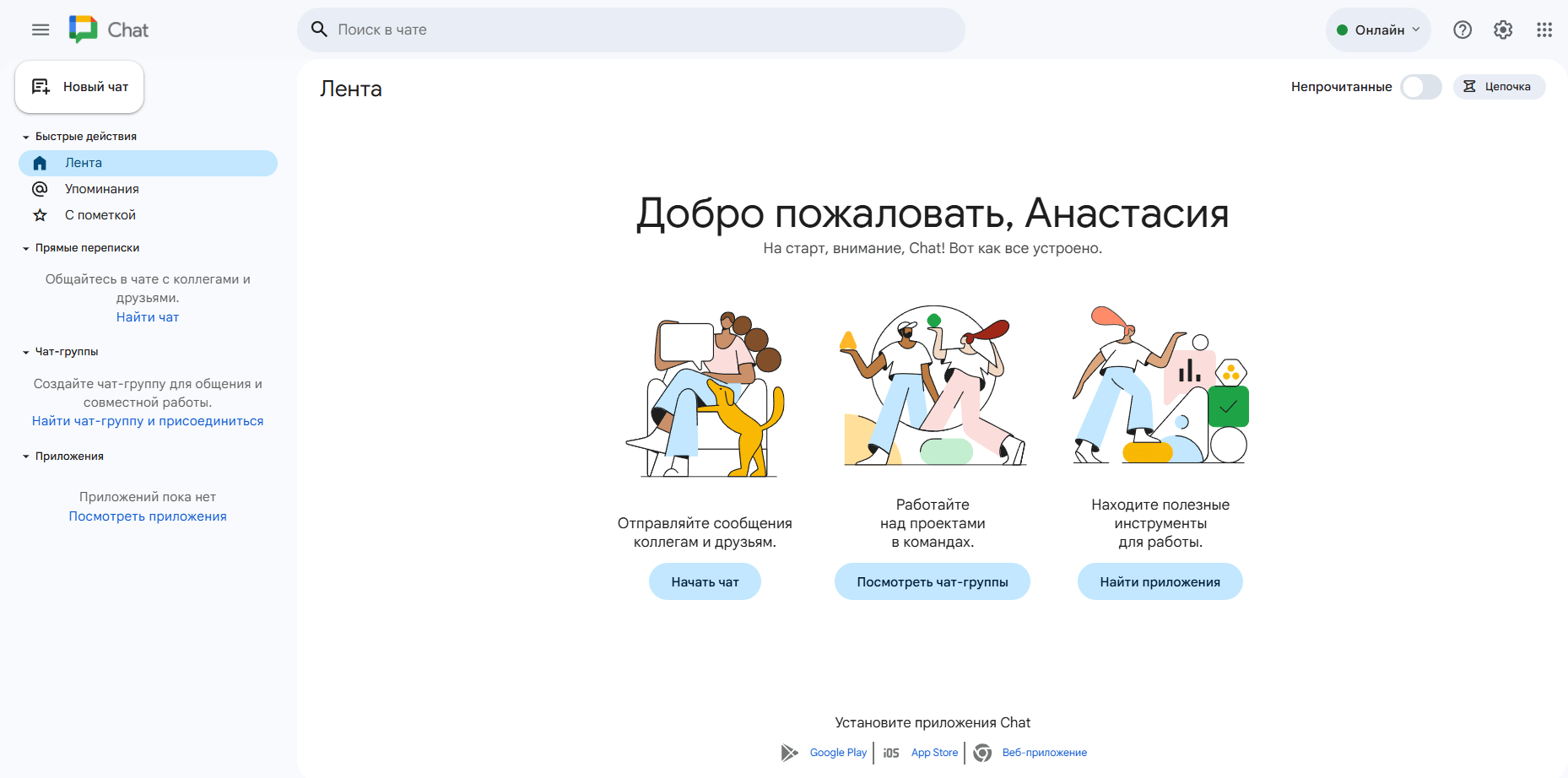Toggle the Непрочитанные switch
The height and width of the screenshot is (778, 1568).
(1421, 87)
